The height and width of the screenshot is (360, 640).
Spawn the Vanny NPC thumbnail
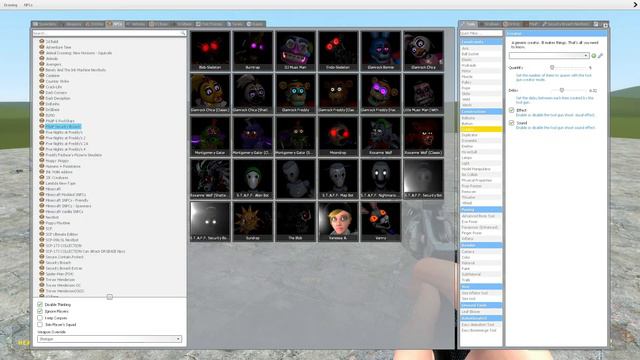point(380,221)
